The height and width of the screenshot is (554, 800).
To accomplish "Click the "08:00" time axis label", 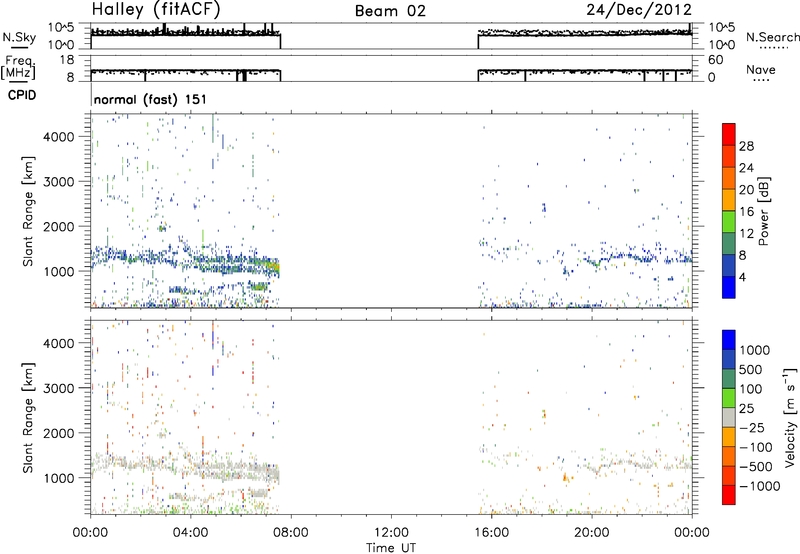I will pos(291,533).
